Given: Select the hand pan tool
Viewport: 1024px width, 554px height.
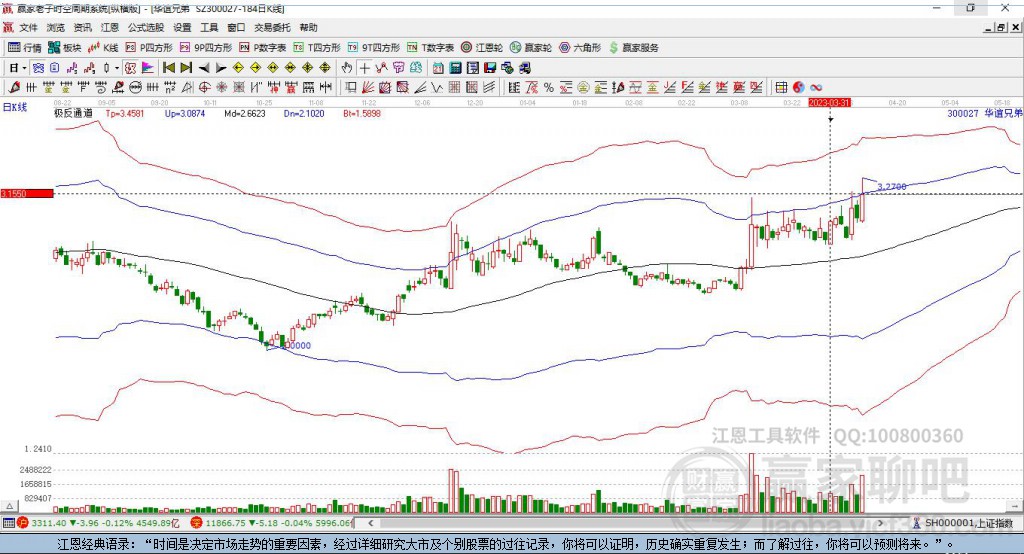Looking at the screenshot, I should click(346, 68).
